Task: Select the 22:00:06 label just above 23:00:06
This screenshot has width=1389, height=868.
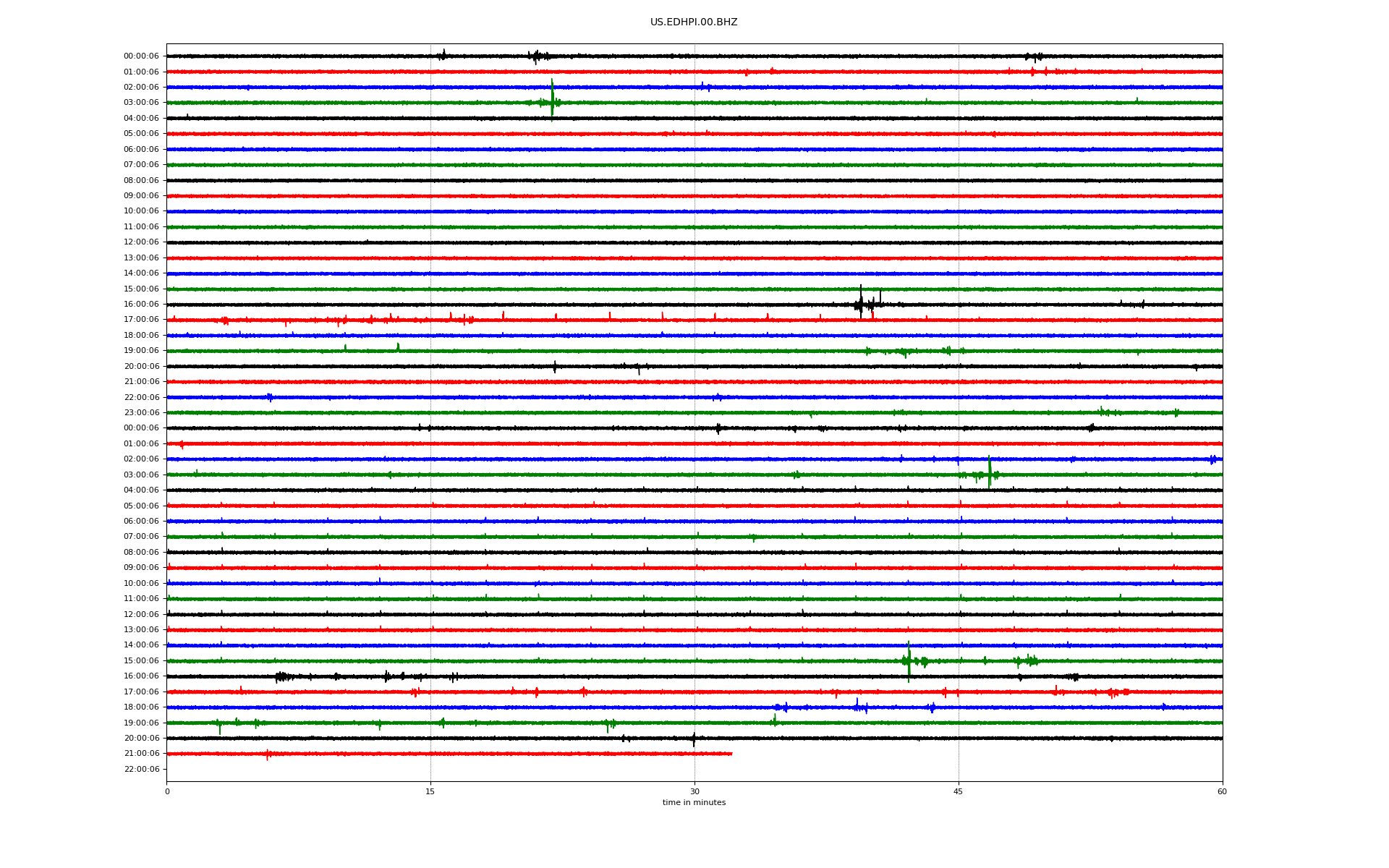Action: (x=141, y=398)
